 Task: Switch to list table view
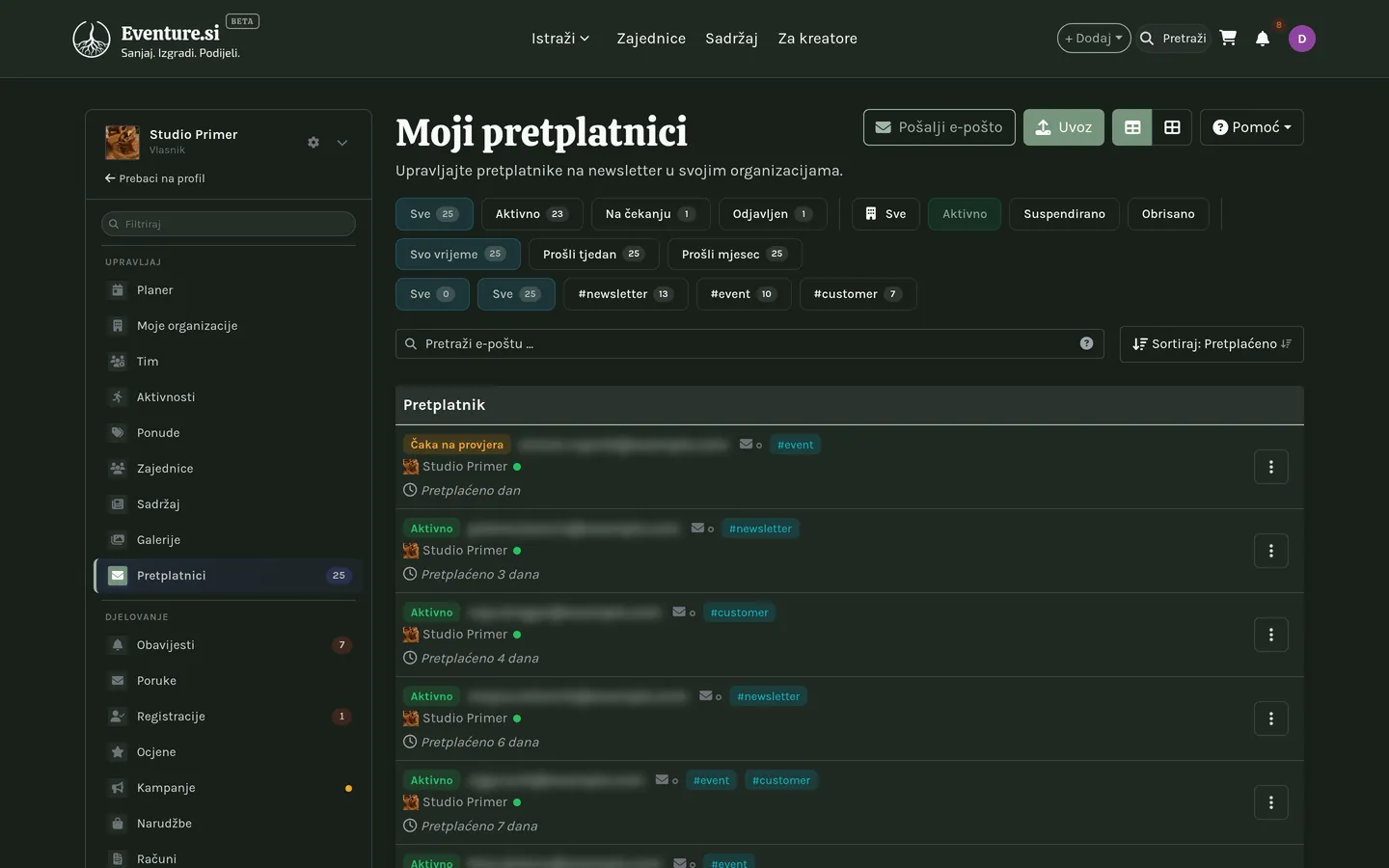coord(1132,127)
